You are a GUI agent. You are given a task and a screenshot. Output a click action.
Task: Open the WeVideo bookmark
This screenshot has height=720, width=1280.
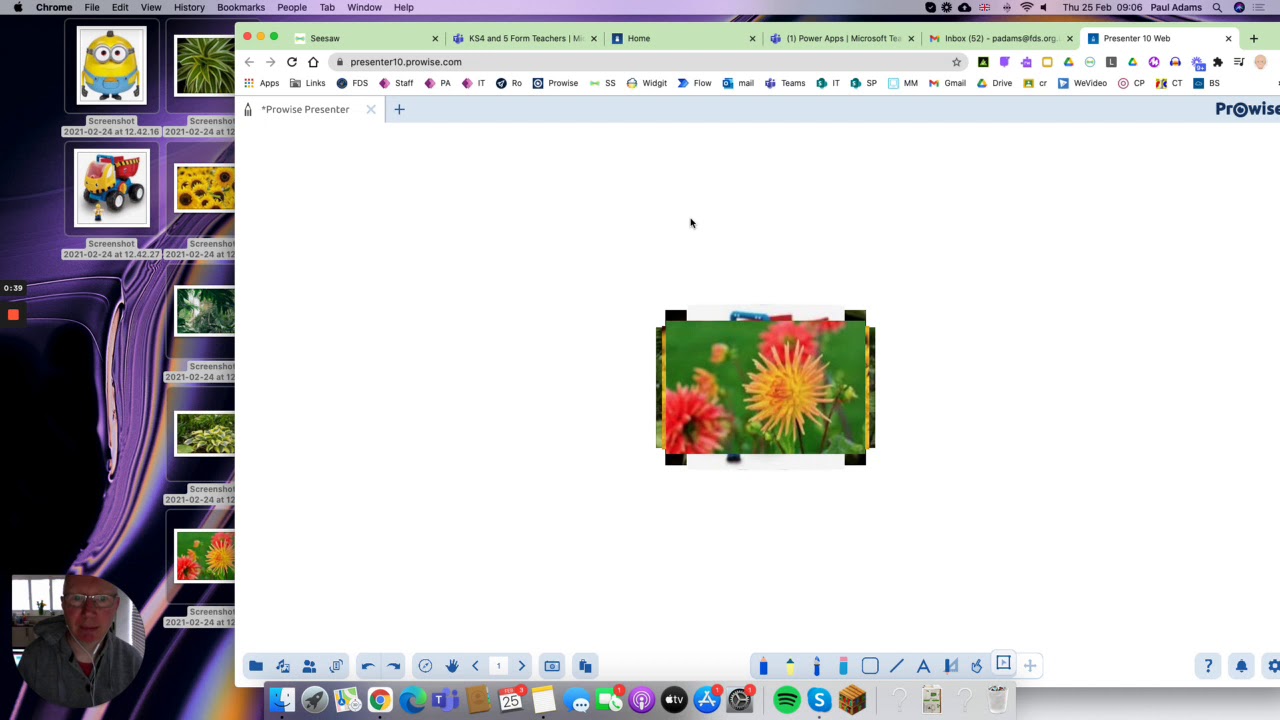[1082, 83]
